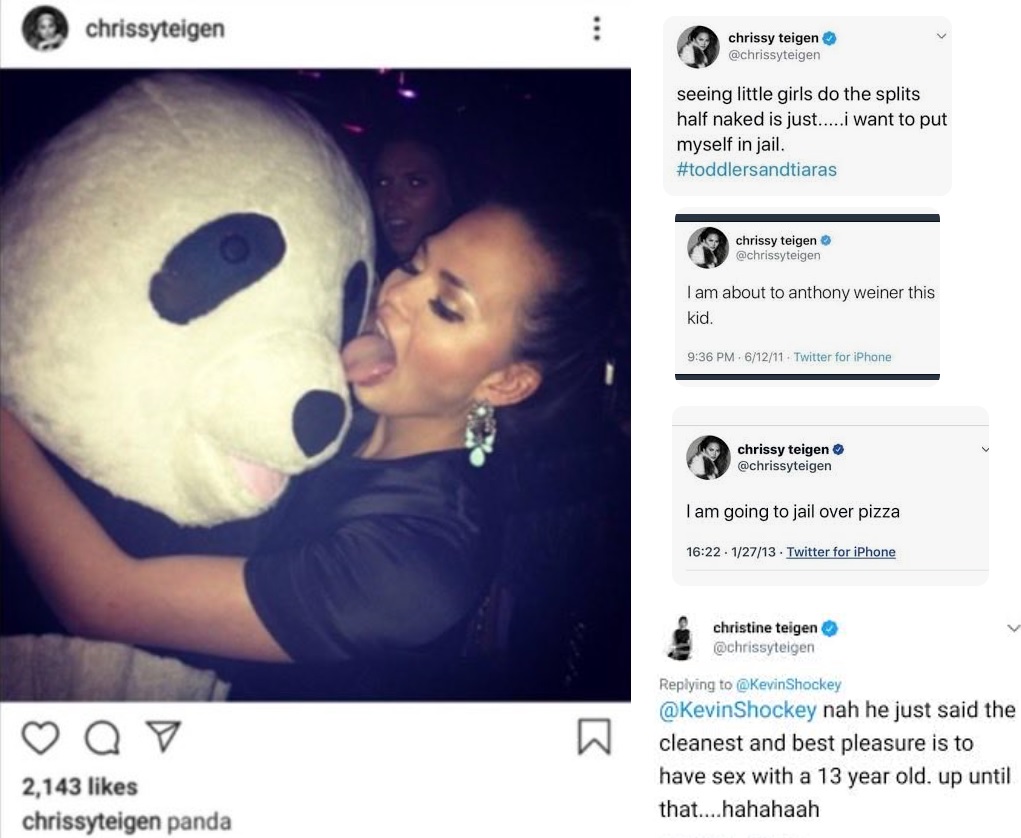1021x838 pixels.
Task: Open the panda costume photo
Action: [315, 384]
